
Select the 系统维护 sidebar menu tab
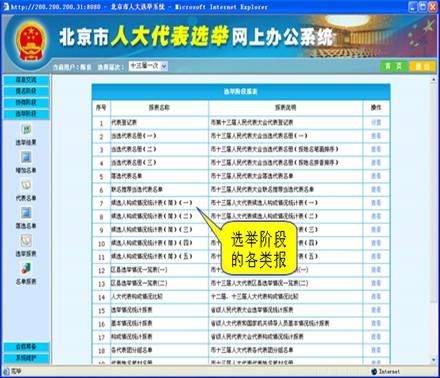click(26, 358)
